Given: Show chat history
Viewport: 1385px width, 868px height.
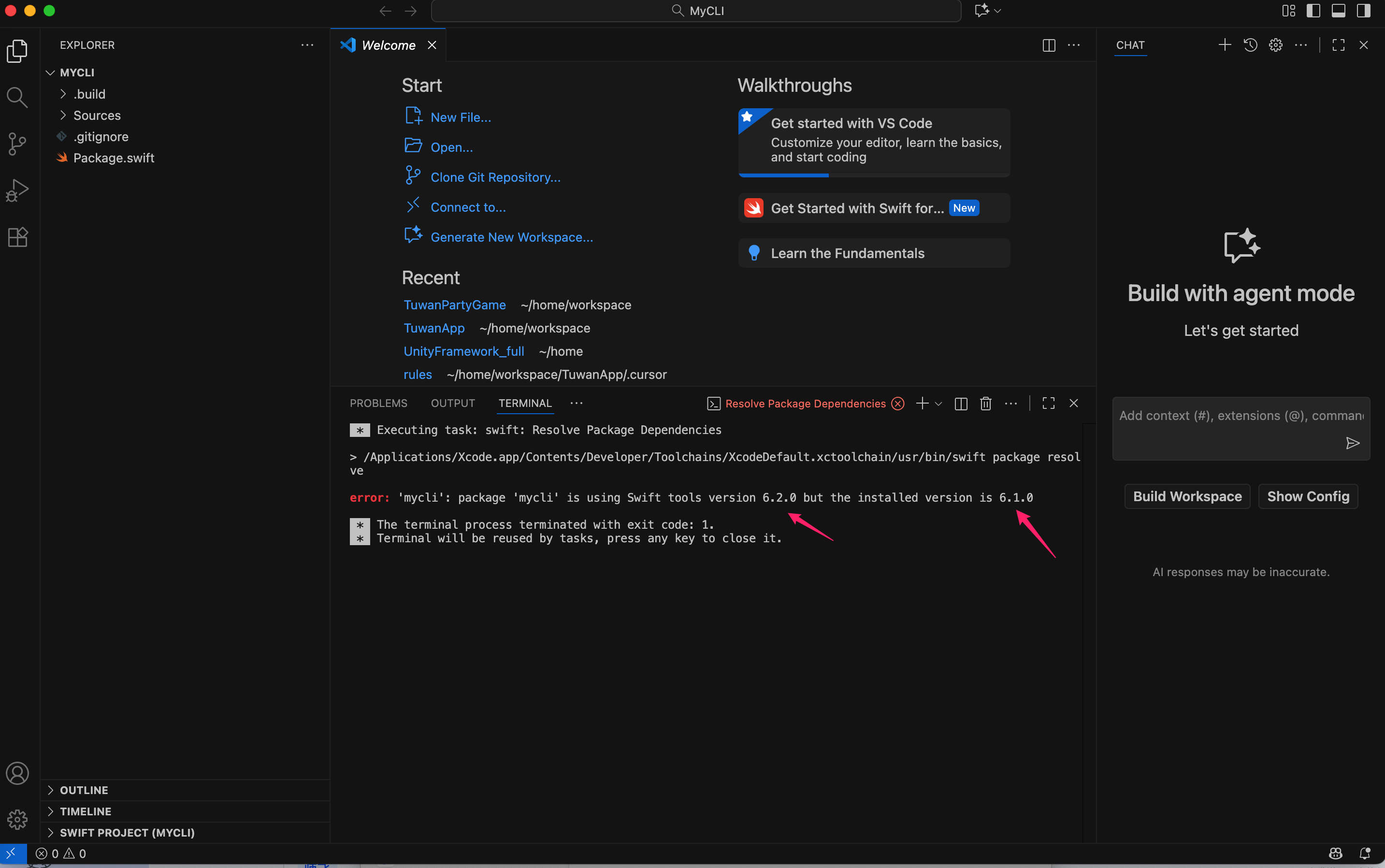Looking at the screenshot, I should 1250,45.
